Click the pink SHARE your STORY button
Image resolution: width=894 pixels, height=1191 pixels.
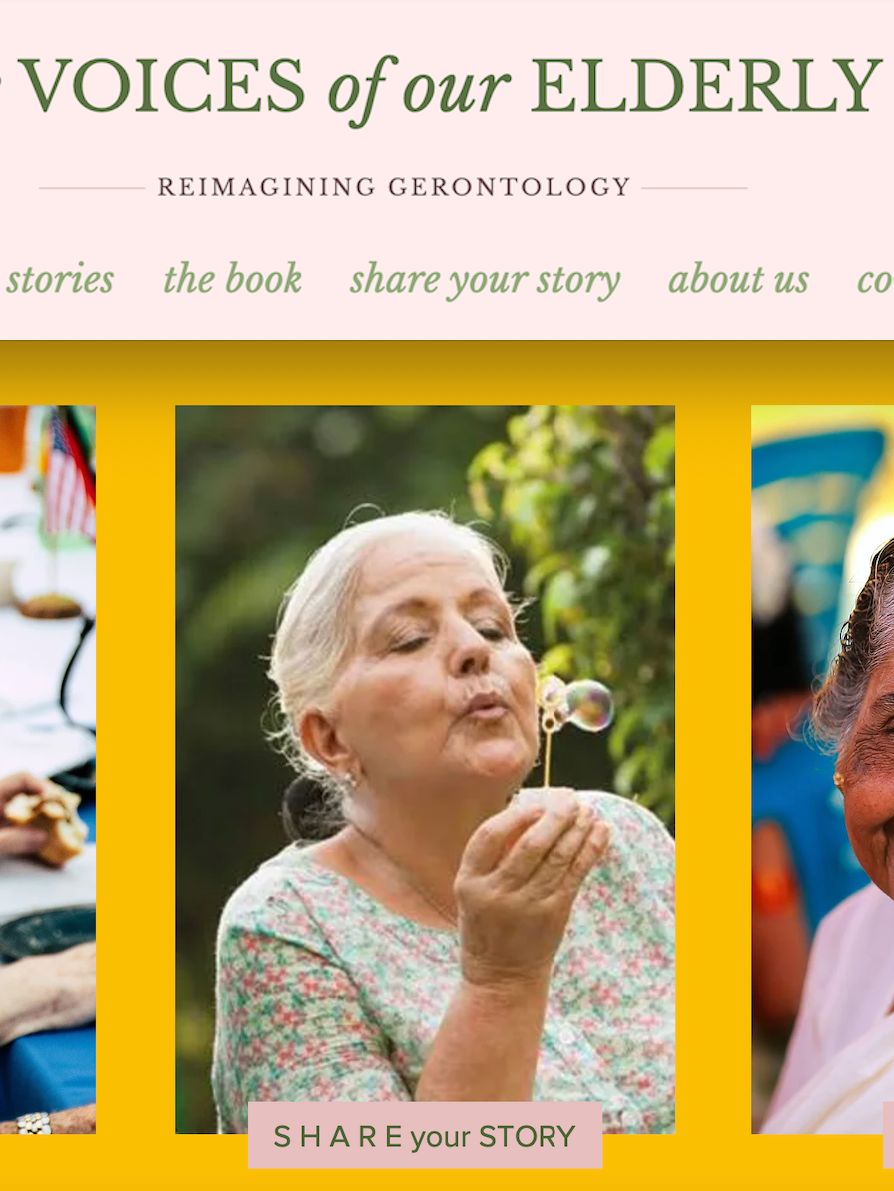click(x=425, y=1136)
